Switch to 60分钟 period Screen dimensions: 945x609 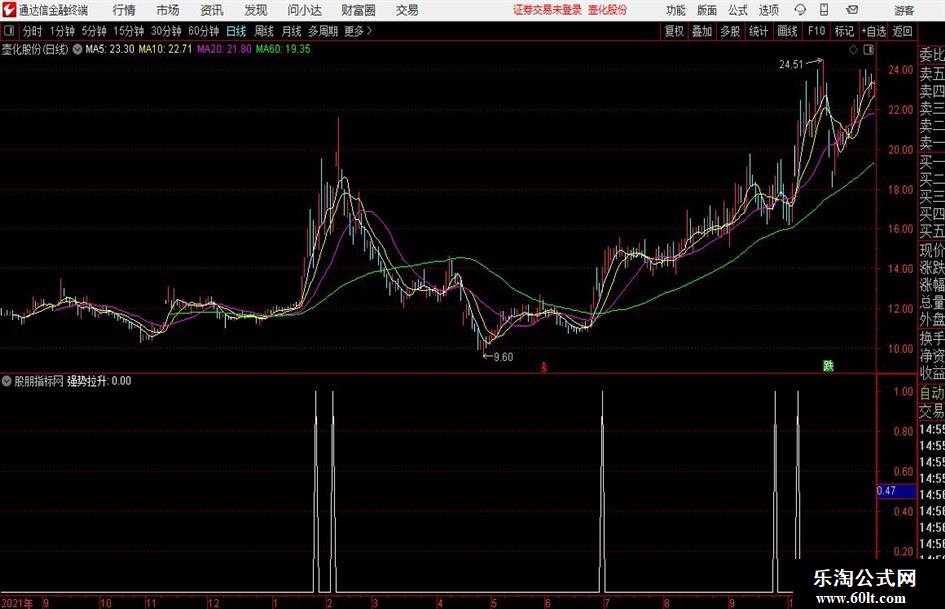tap(203, 31)
